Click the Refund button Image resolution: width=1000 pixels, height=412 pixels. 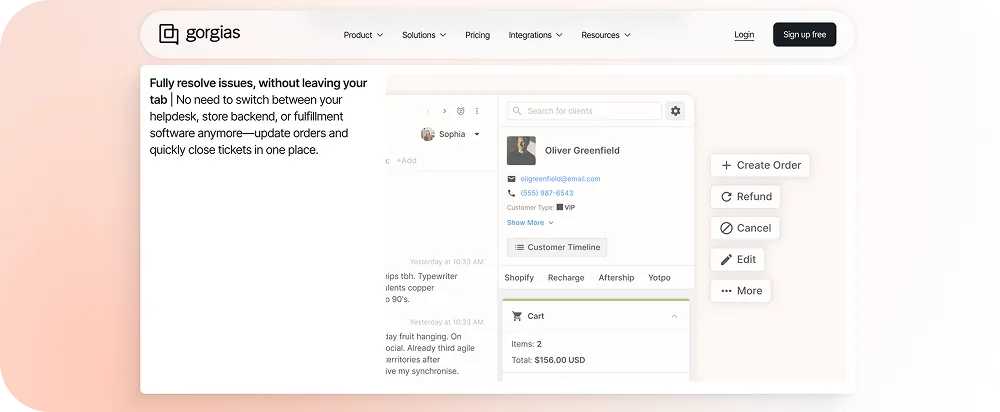[x=746, y=196]
